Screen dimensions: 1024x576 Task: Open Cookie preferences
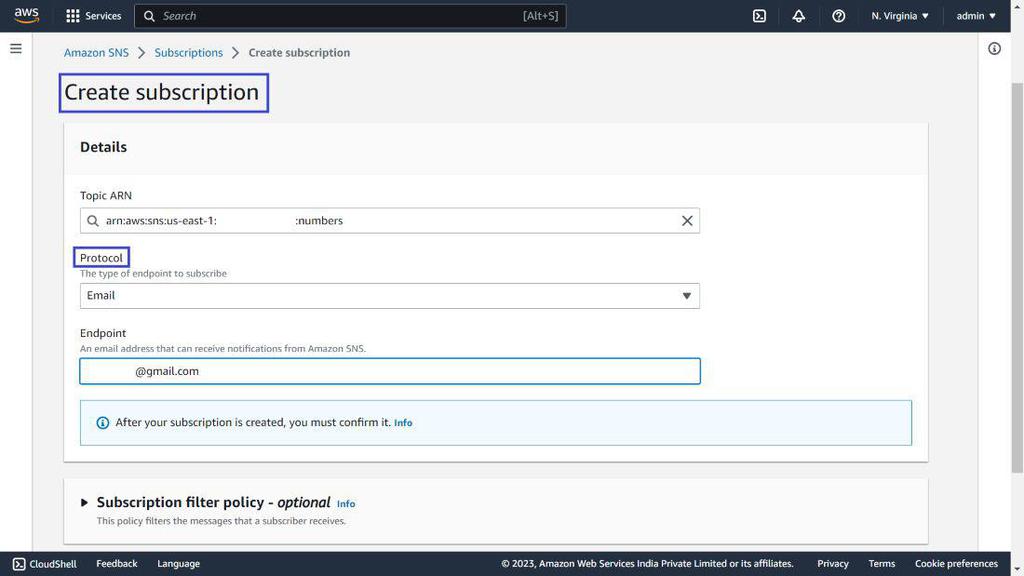(x=956, y=564)
